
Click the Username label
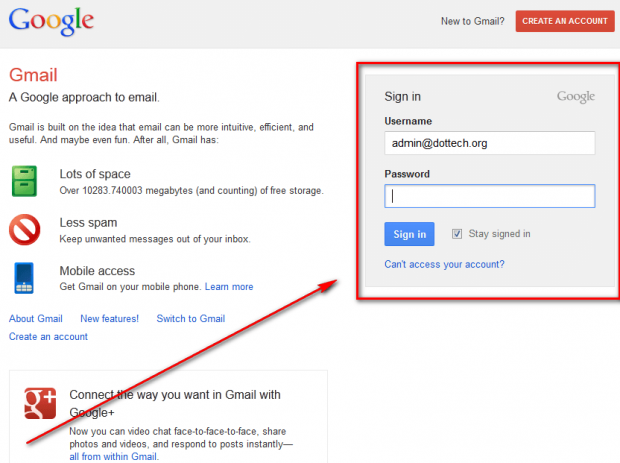[408, 121]
